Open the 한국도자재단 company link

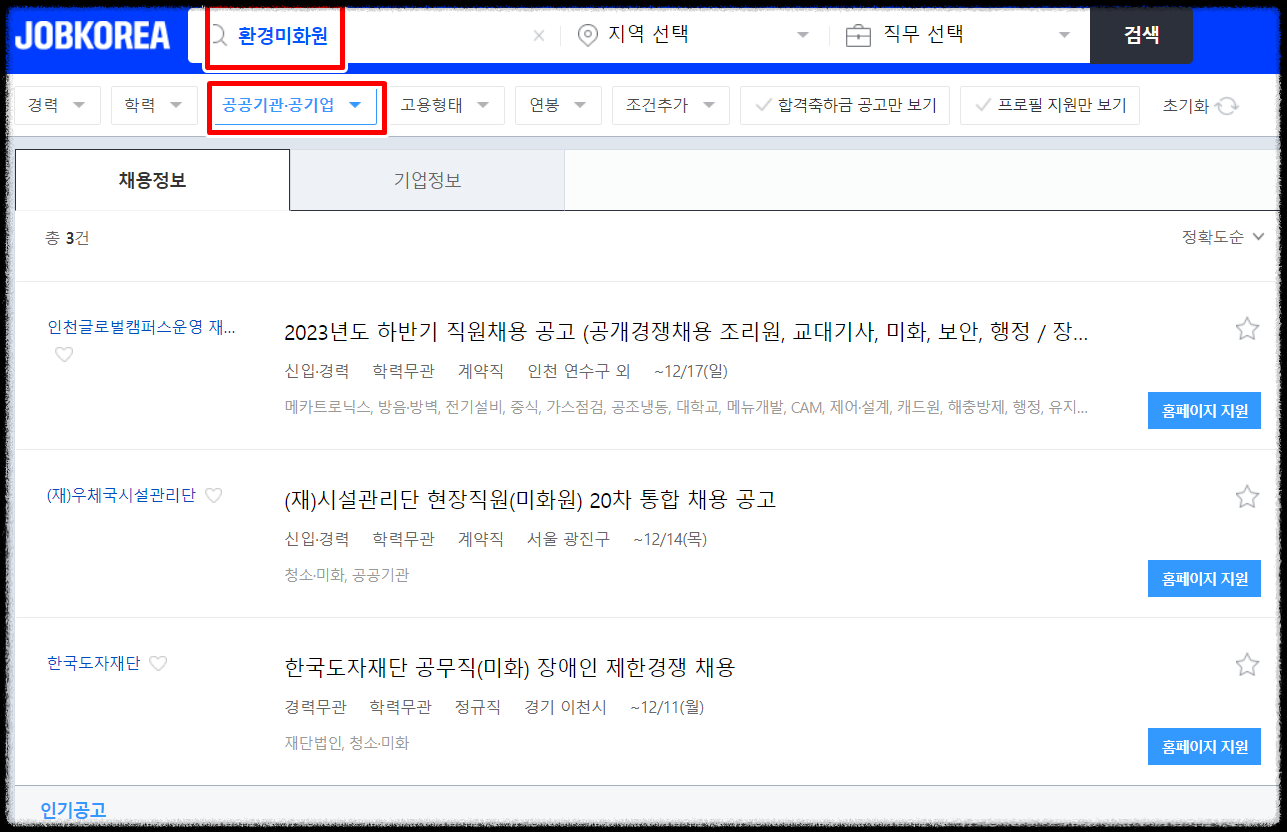tap(93, 663)
